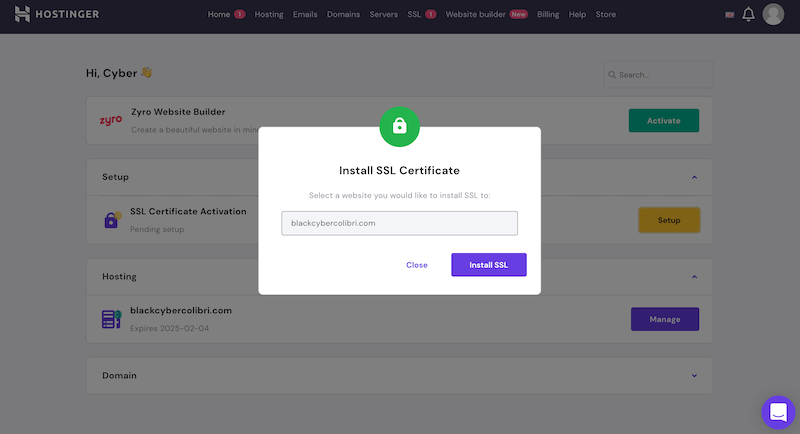Click the Install SSL button
Image resolution: width=800 pixels, height=434 pixels.
(489, 265)
